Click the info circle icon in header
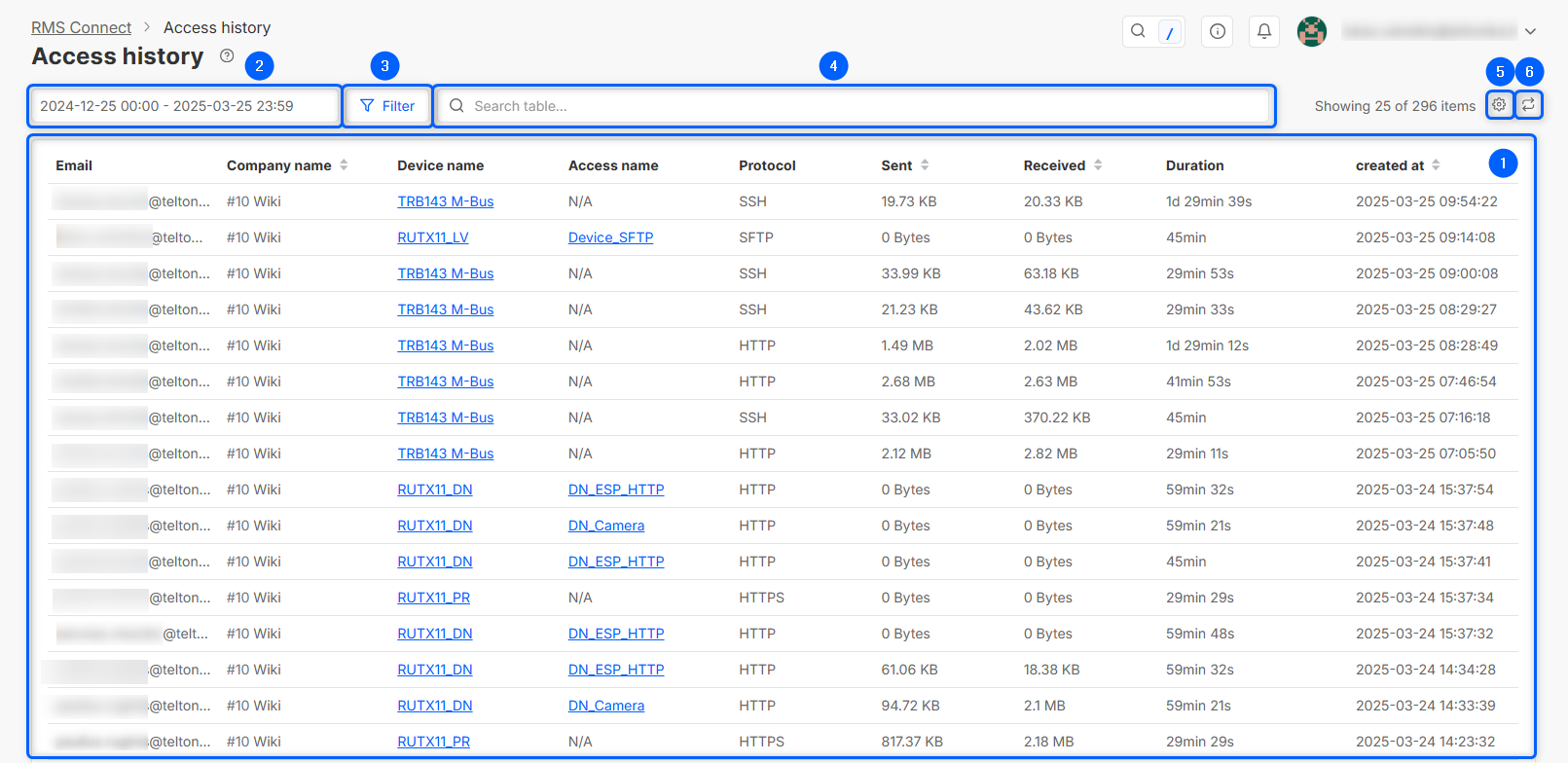 point(1217,31)
